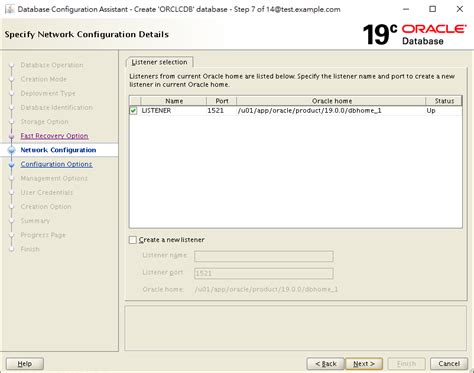Image resolution: width=474 pixels, height=373 pixels.
Task: Click the Oracle home path cell in LISTENER row
Action: [x=331, y=111]
